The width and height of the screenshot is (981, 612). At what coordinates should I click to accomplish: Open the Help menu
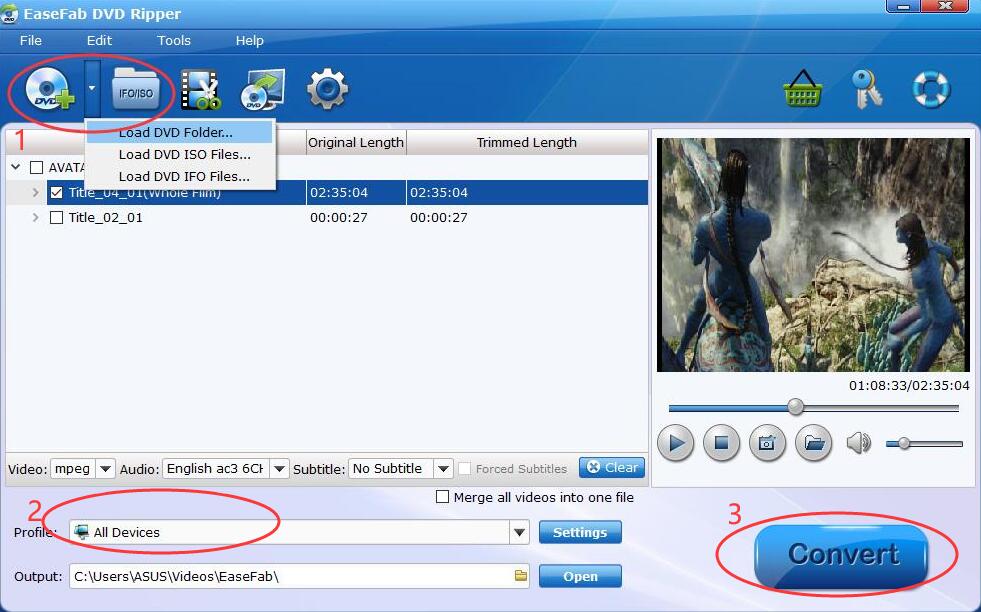(x=250, y=41)
